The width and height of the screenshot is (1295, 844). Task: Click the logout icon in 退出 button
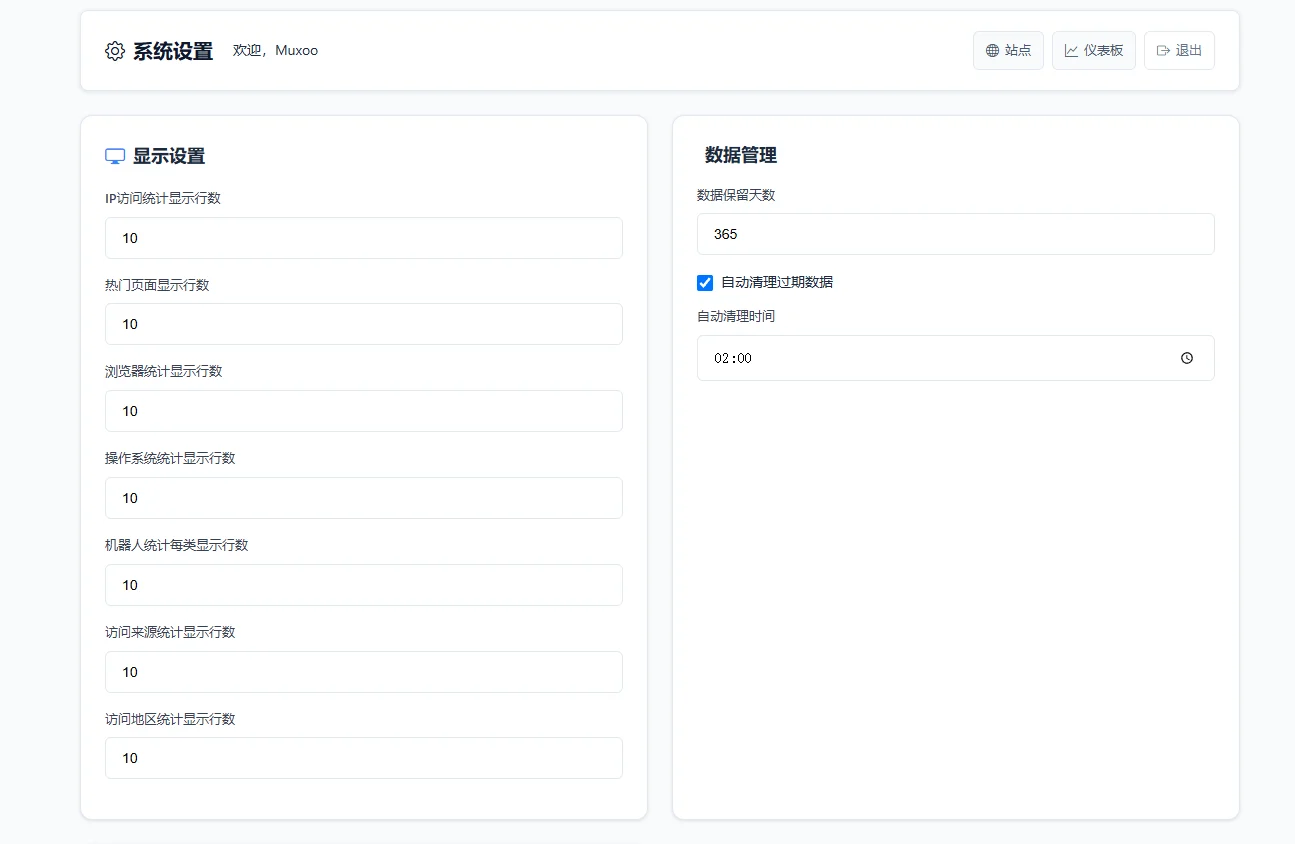[x=1163, y=51]
